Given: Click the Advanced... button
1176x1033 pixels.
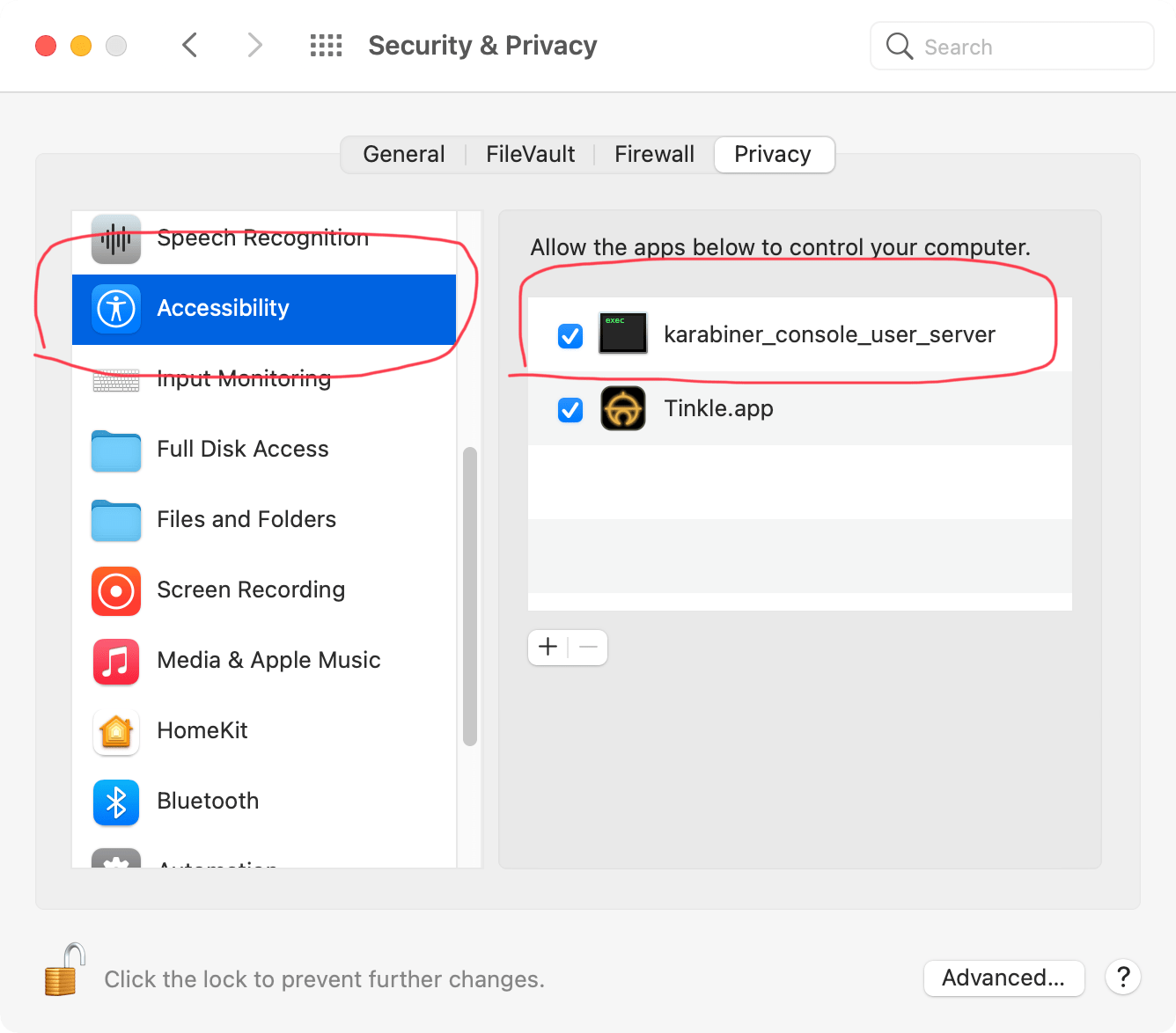Looking at the screenshot, I should pyautogui.click(x=1003, y=978).
